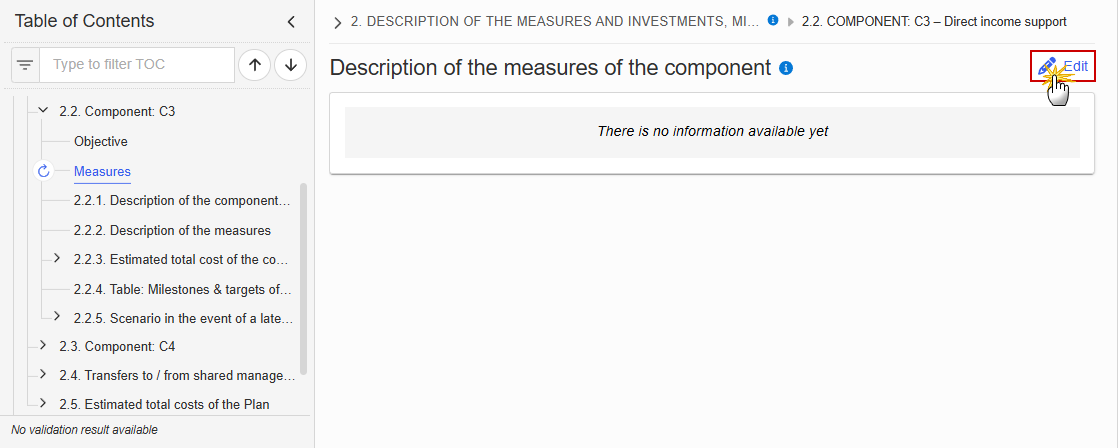Expand 2.2.3. Estimated total cost item
1118x448 pixels.
pyautogui.click(x=57, y=258)
